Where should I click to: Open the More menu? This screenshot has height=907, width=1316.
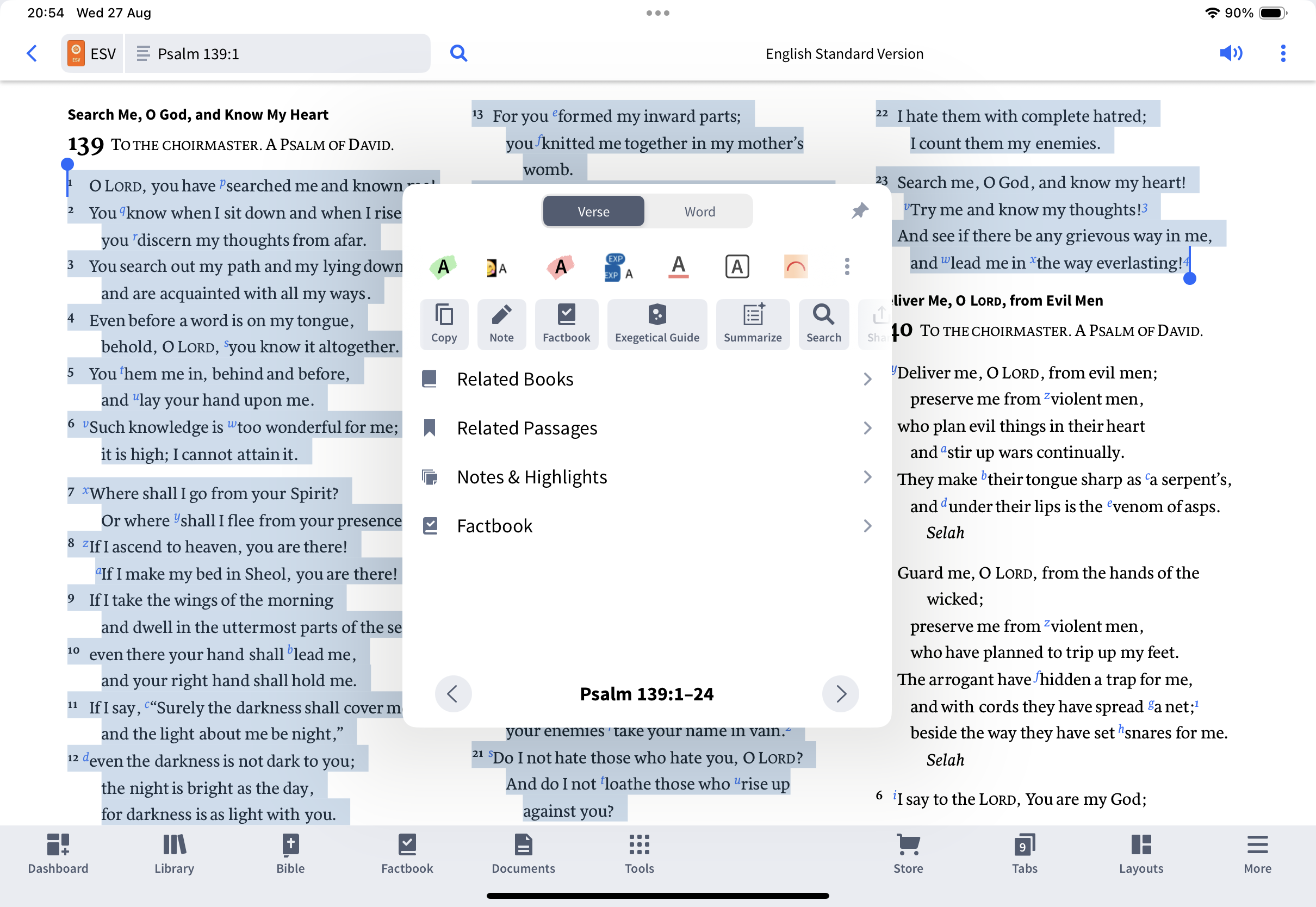[x=1257, y=854]
